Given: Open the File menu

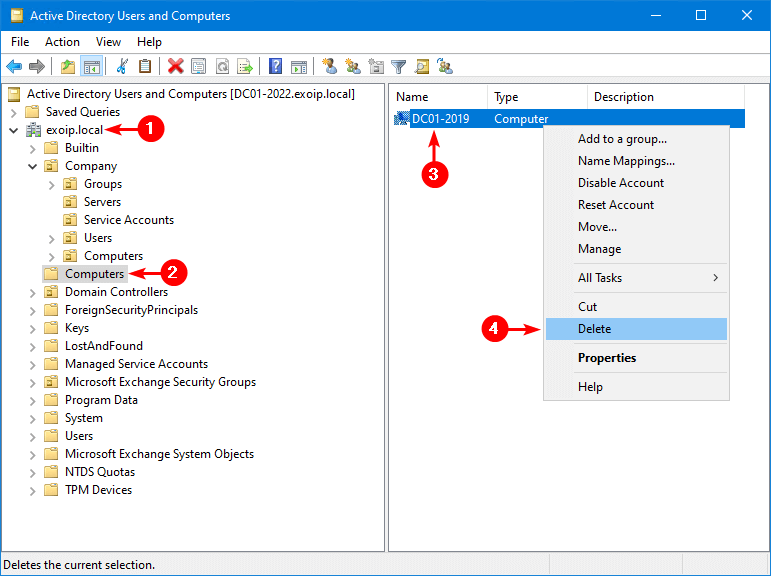Looking at the screenshot, I should click(x=20, y=42).
